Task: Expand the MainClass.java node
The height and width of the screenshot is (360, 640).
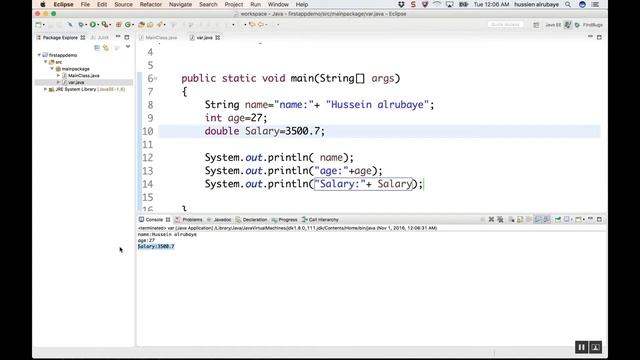Action: point(58,76)
